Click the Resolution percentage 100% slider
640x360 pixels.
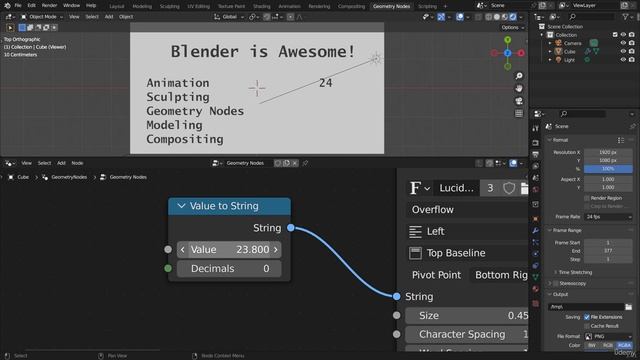[608, 169]
